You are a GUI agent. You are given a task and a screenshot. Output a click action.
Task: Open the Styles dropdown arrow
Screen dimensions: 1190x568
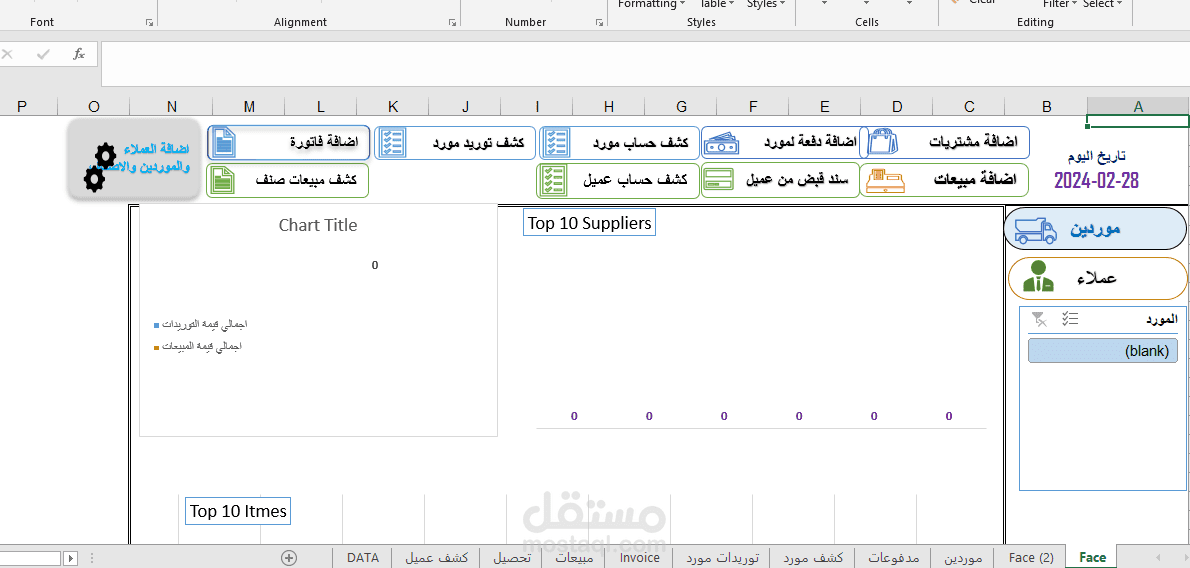(767, 5)
